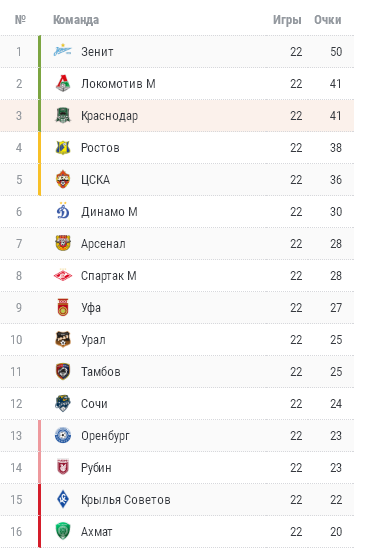Open the Зенит team link
Image resolution: width=366 pixels, height=559 pixels.
97,51
